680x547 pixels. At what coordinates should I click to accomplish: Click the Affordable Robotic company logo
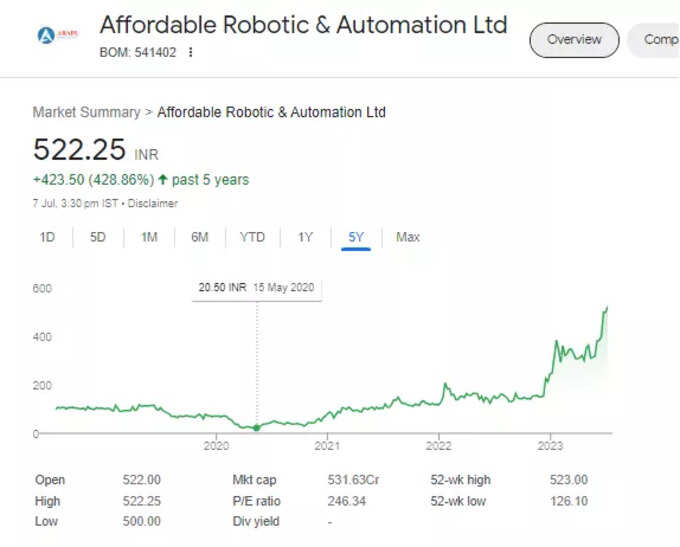coord(57,35)
